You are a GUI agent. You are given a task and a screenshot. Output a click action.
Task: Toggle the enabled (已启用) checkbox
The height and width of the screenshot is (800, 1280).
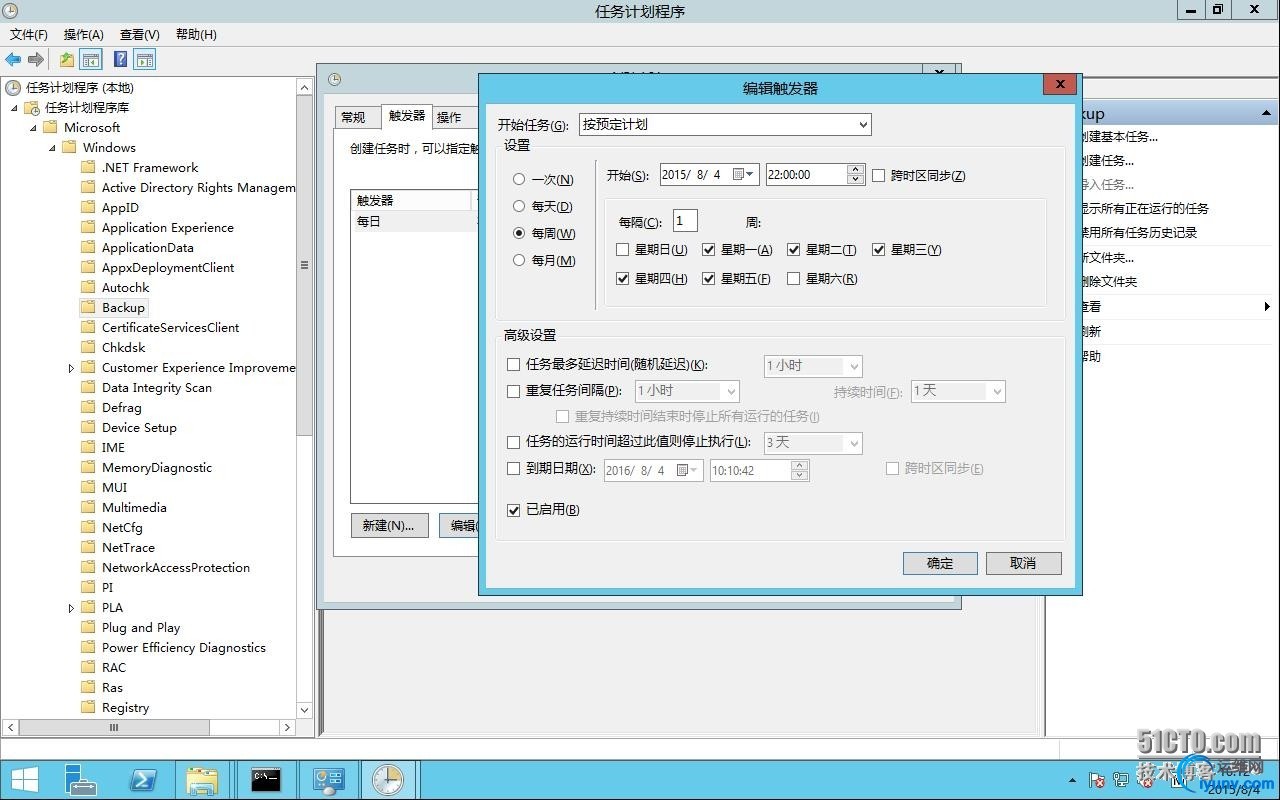tap(514, 510)
